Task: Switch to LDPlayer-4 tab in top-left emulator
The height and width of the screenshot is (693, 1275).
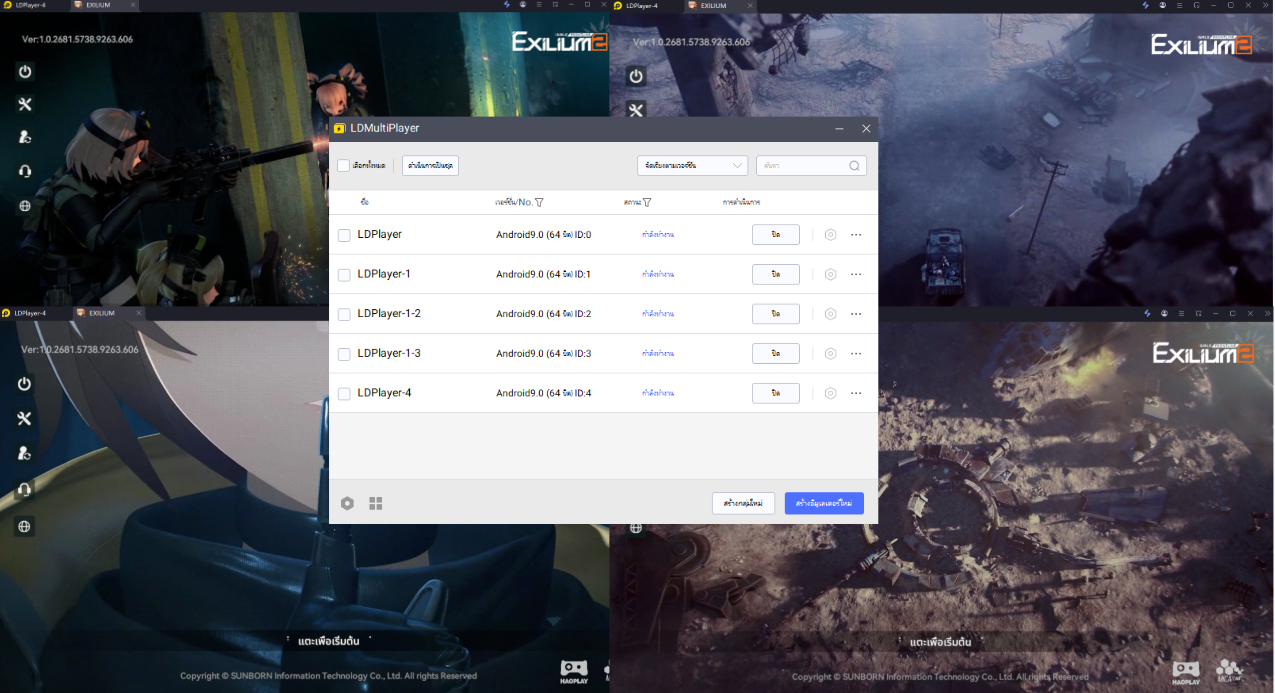Action: pos(32,5)
